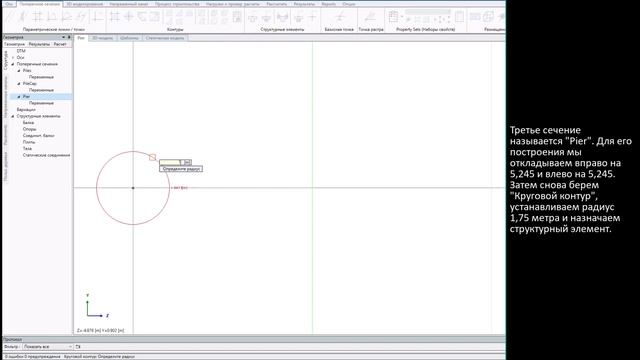Open the Рассчитать ribbon tab
The height and width of the screenshot is (360, 640).
coord(276,4)
